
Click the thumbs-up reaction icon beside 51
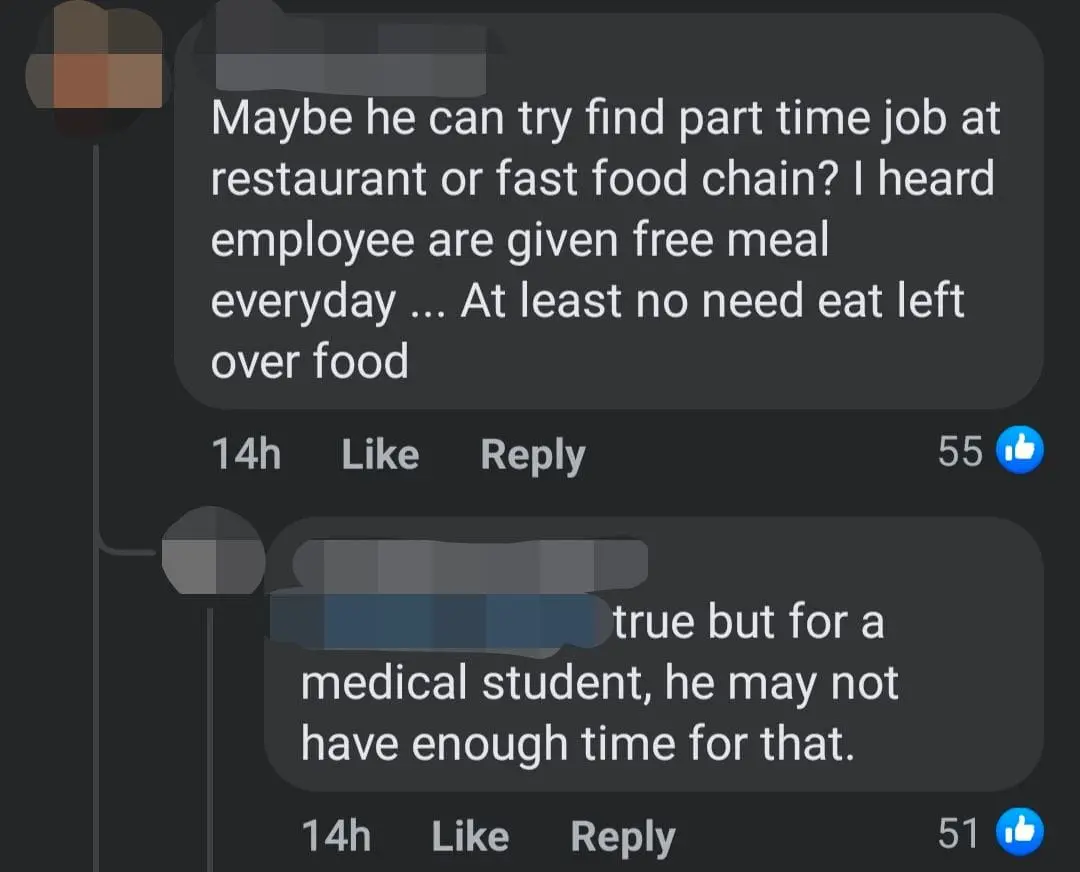pos(1020,832)
